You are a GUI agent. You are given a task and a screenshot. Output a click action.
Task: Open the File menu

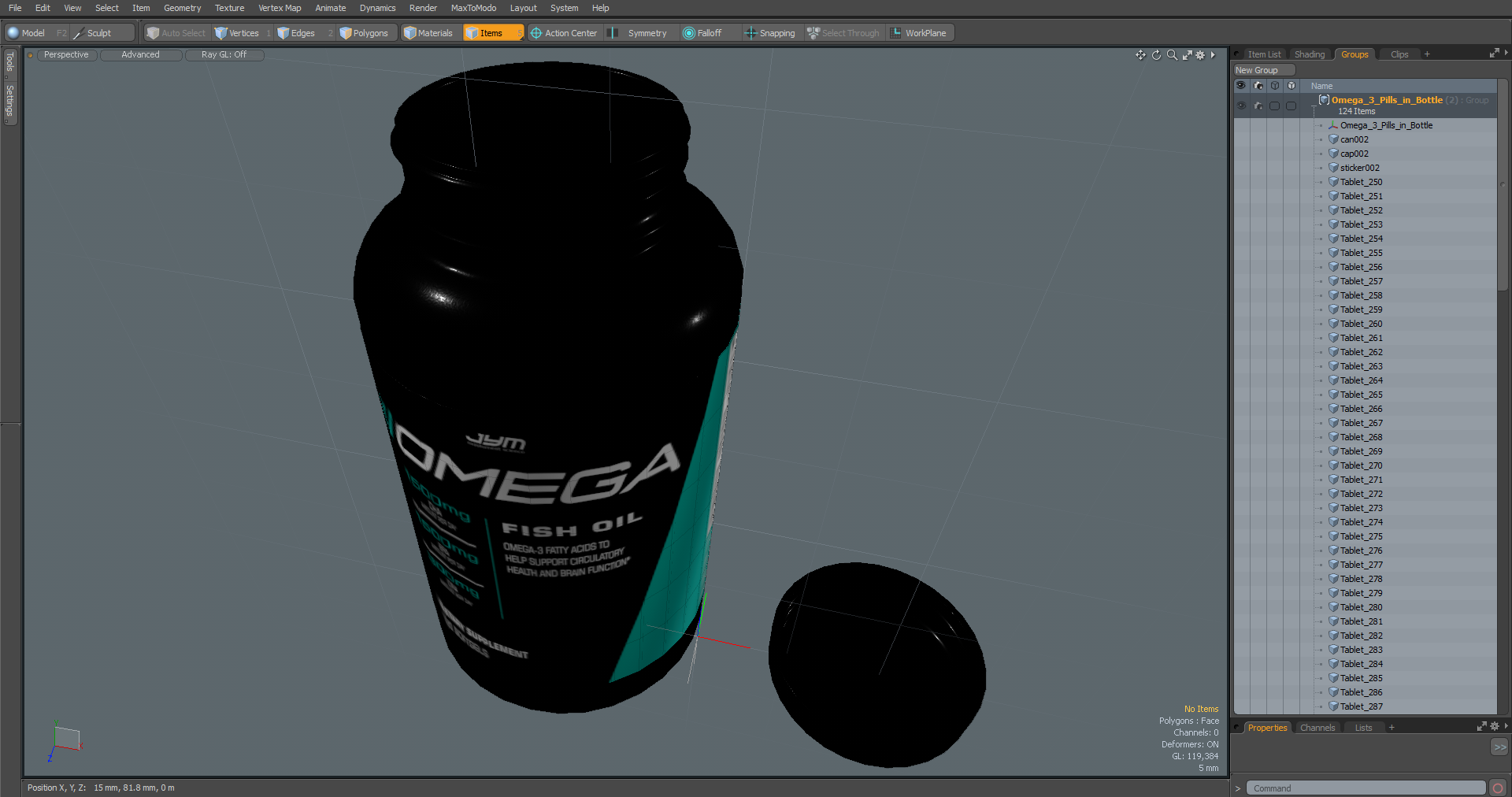[x=15, y=8]
